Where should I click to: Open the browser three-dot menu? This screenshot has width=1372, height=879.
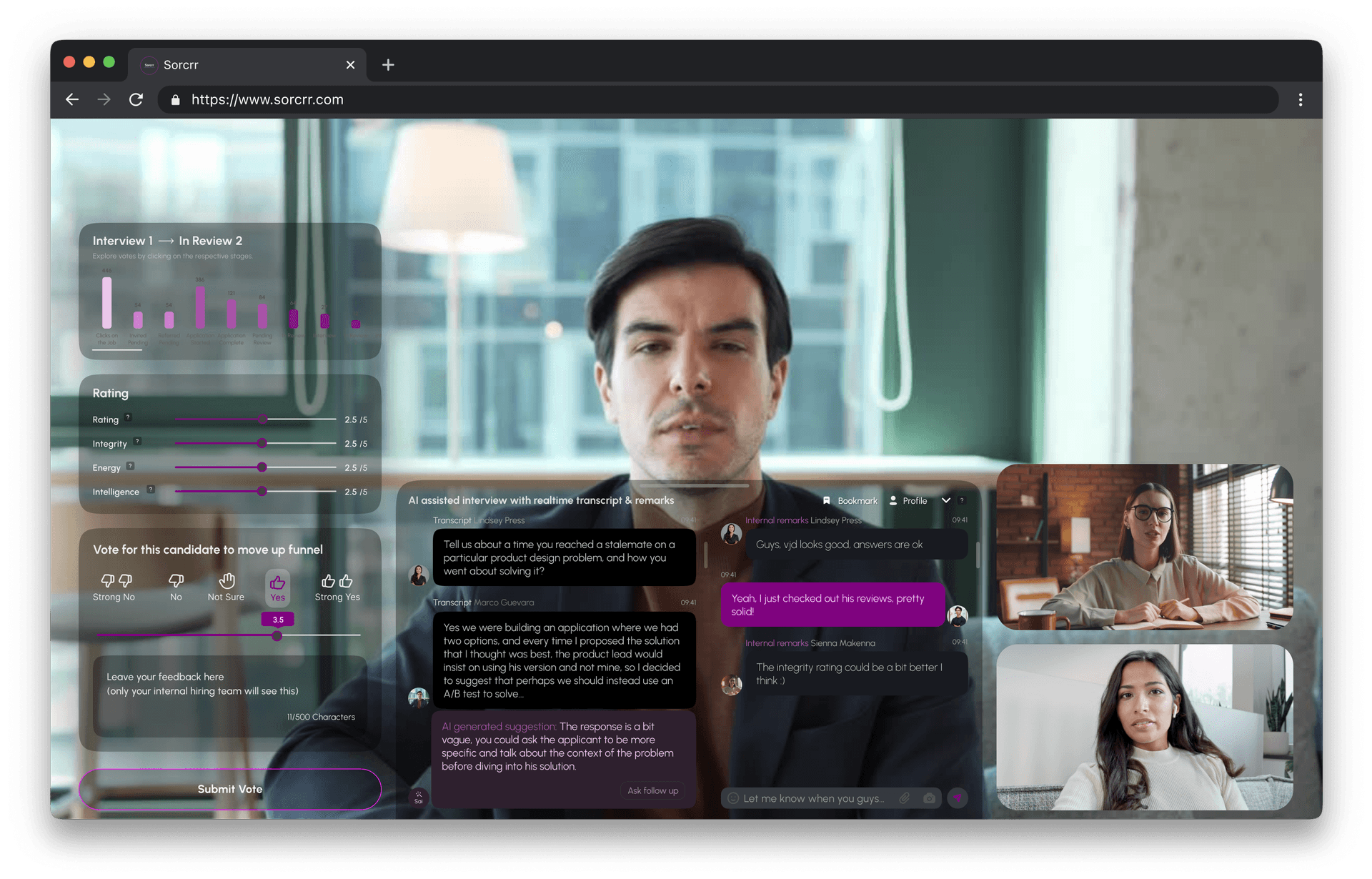[x=1301, y=99]
